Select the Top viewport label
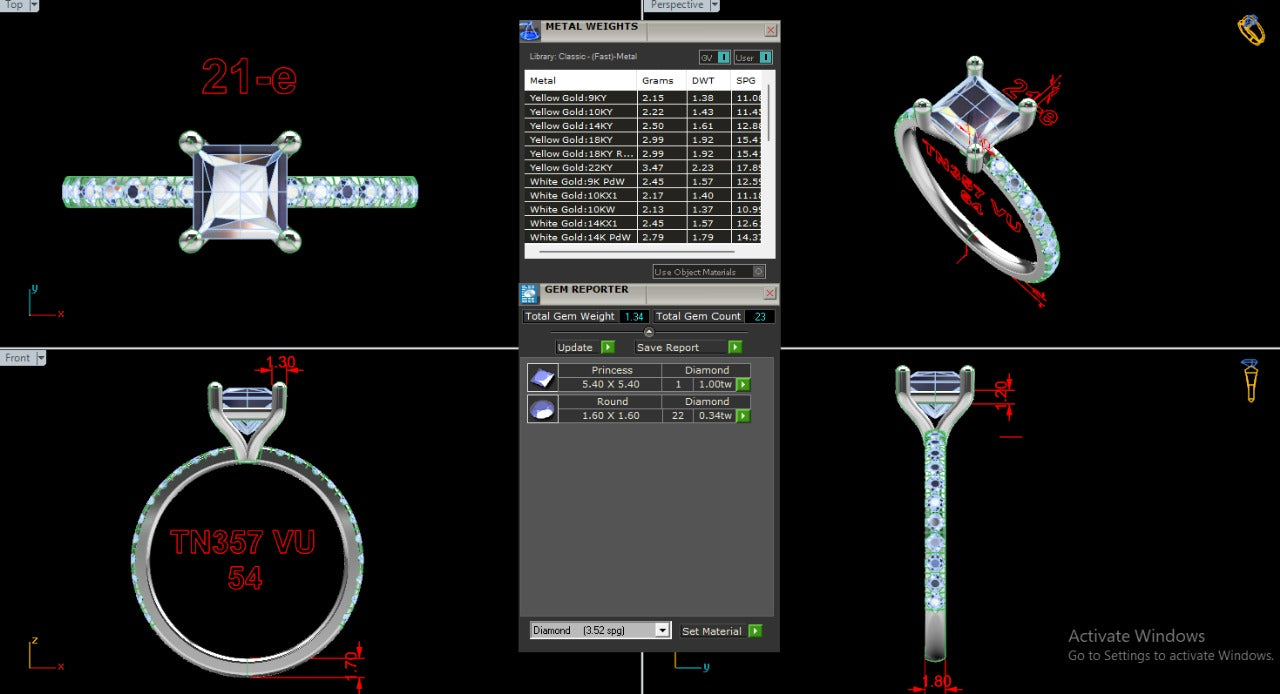 click(x=14, y=5)
